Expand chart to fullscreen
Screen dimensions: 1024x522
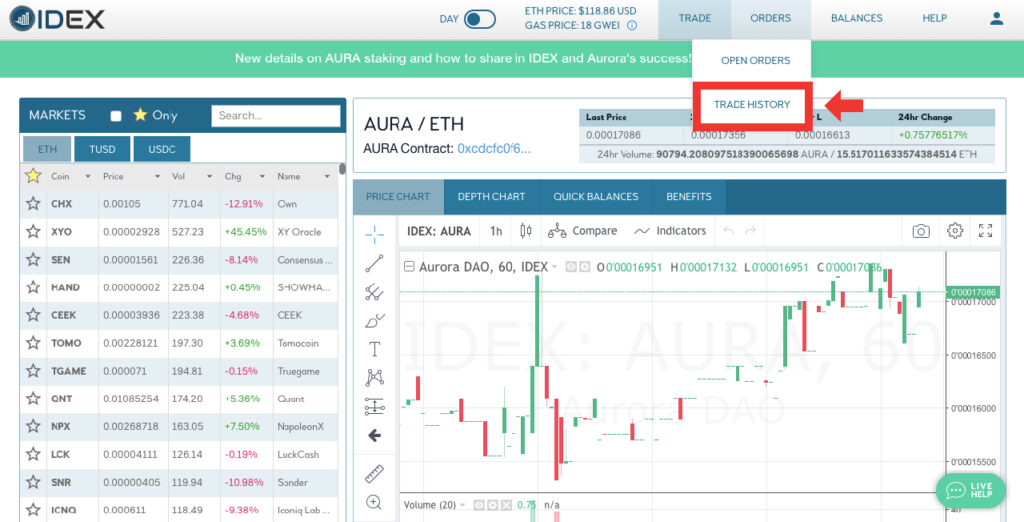[985, 231]
